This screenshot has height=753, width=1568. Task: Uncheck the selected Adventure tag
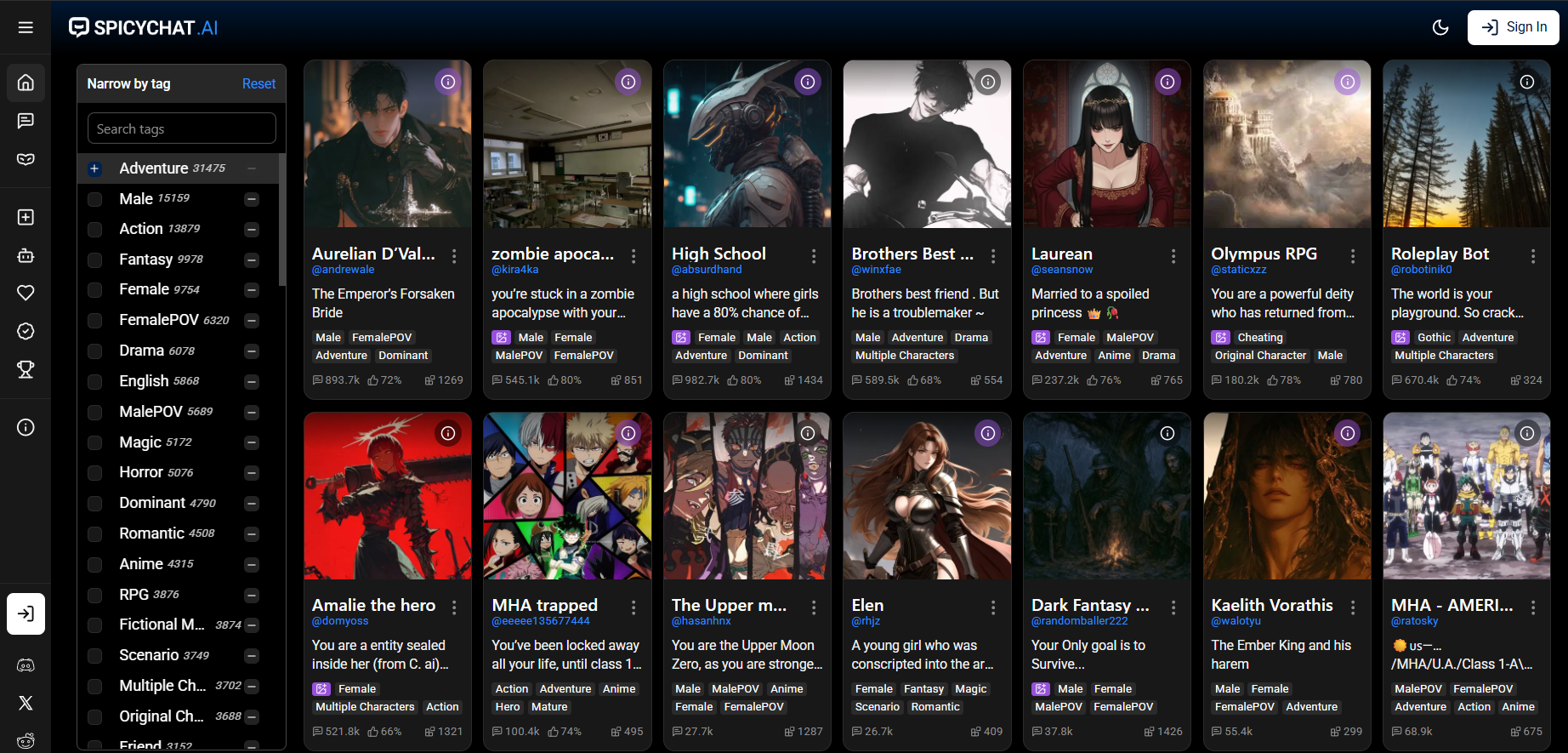[x=95, y=168]
